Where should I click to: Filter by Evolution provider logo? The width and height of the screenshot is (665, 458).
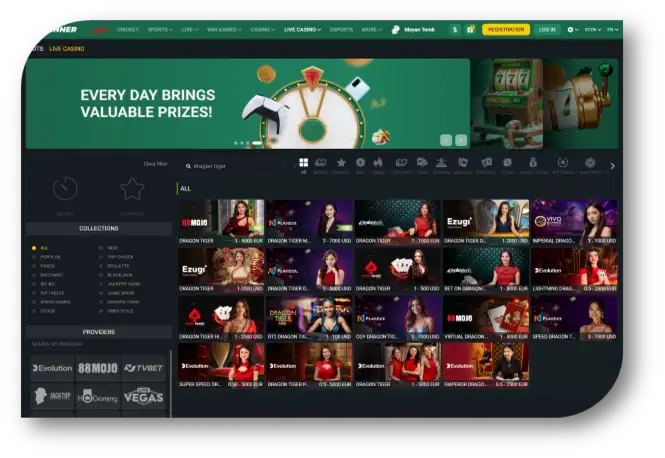click(x=53, y=368)
